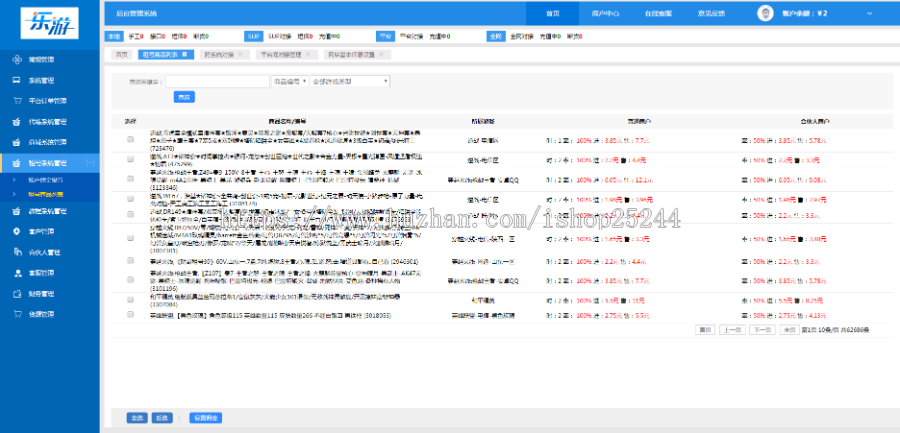The width and height of the screenshot is (900, 433).
Task: Click the 反选 button at the bottom
Action: (x=162, y=418)
